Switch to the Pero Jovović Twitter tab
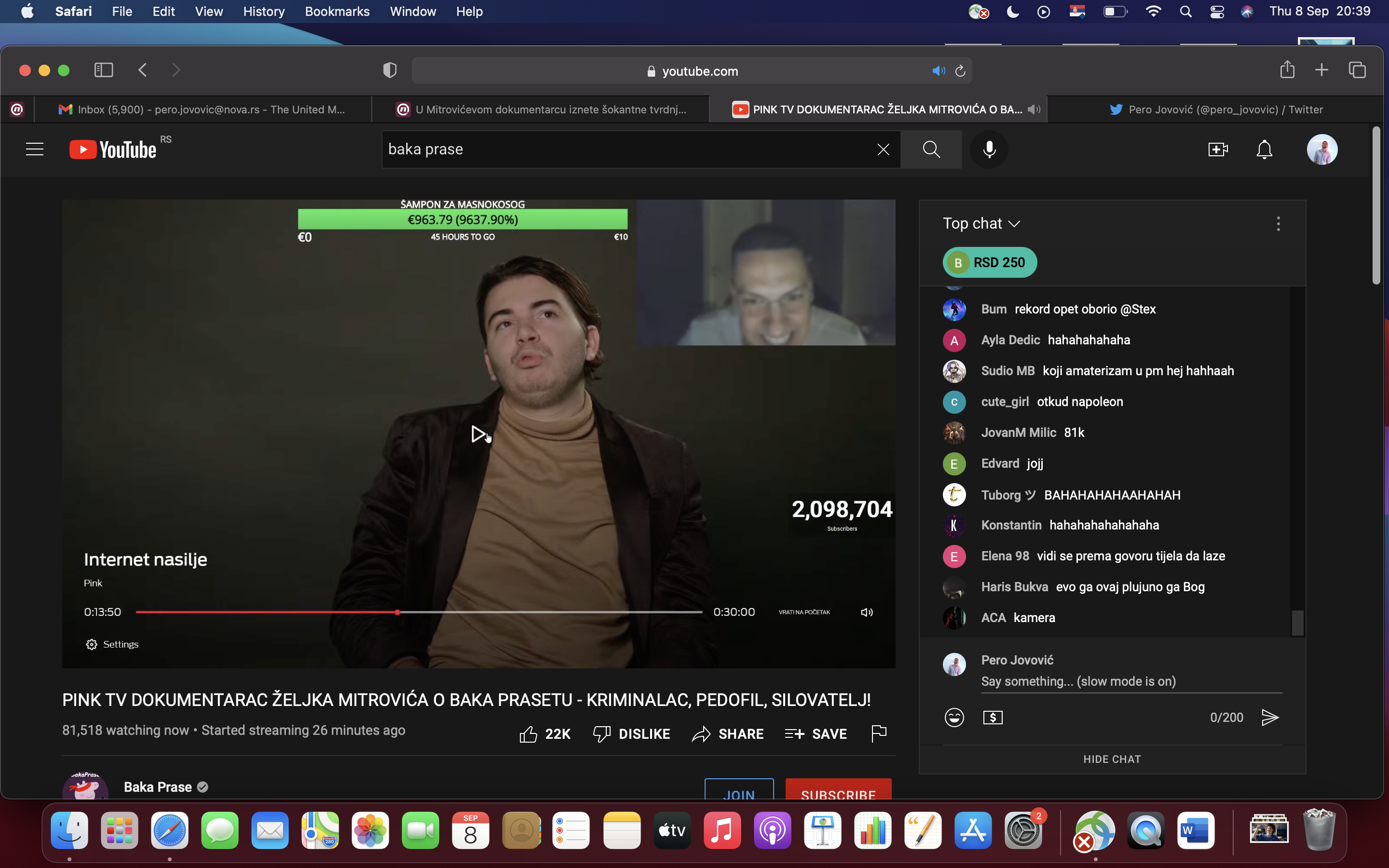 pyautogui.click(x=1216, y=109)
